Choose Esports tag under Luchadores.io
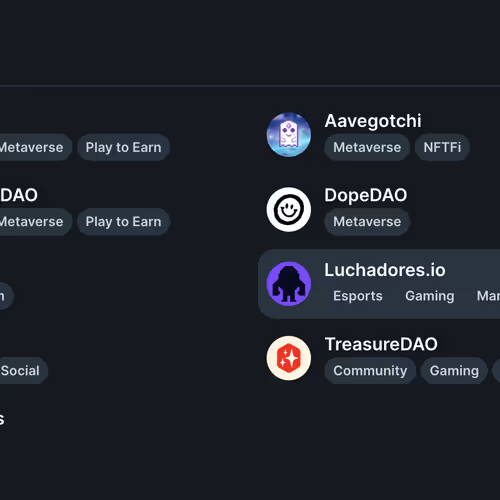The width and height of the screenshot is (500, 500). (x=358, y=296)
